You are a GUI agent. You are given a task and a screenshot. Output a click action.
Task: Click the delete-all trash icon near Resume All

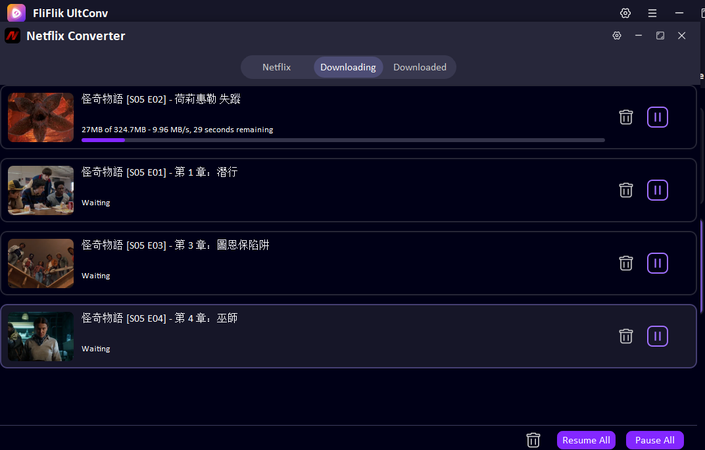coord(533,440)
